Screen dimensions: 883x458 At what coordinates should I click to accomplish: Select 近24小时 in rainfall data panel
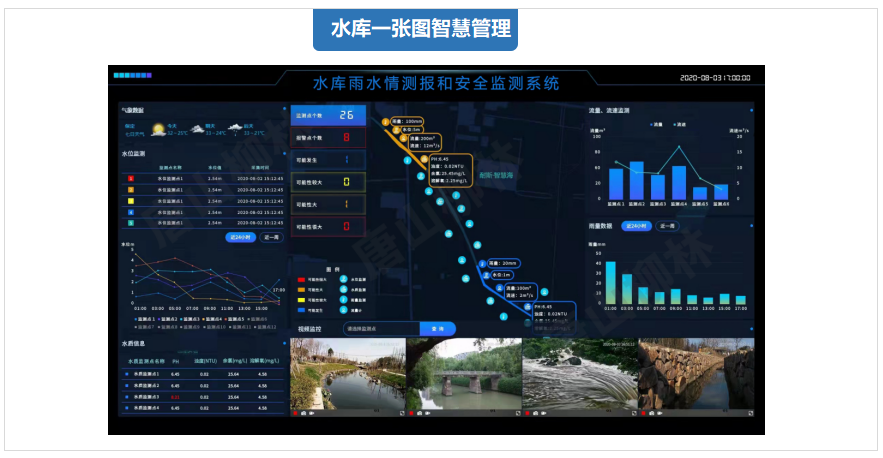(636, 226)
